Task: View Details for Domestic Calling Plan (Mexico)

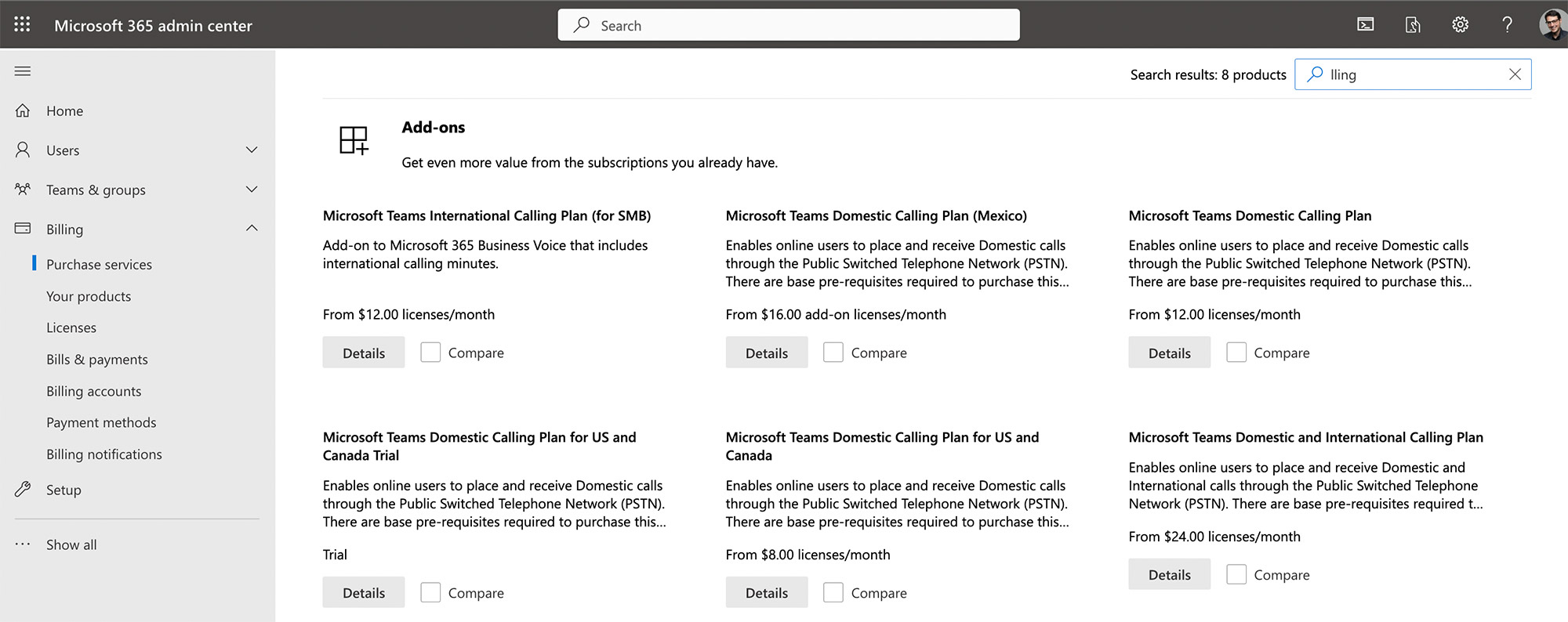Action: 767,353
